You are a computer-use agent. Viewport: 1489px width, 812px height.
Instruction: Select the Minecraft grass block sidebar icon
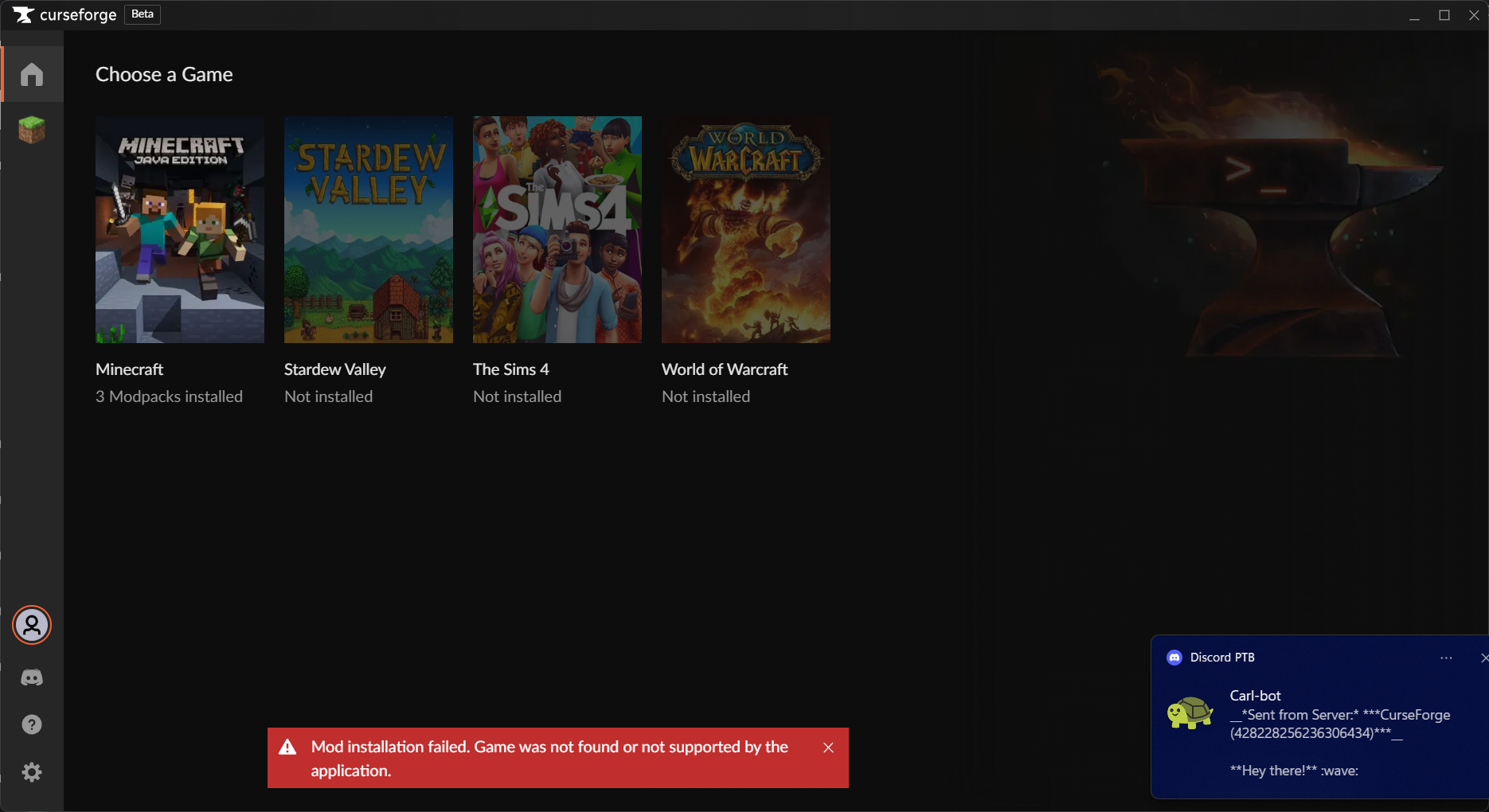point(32,130)
